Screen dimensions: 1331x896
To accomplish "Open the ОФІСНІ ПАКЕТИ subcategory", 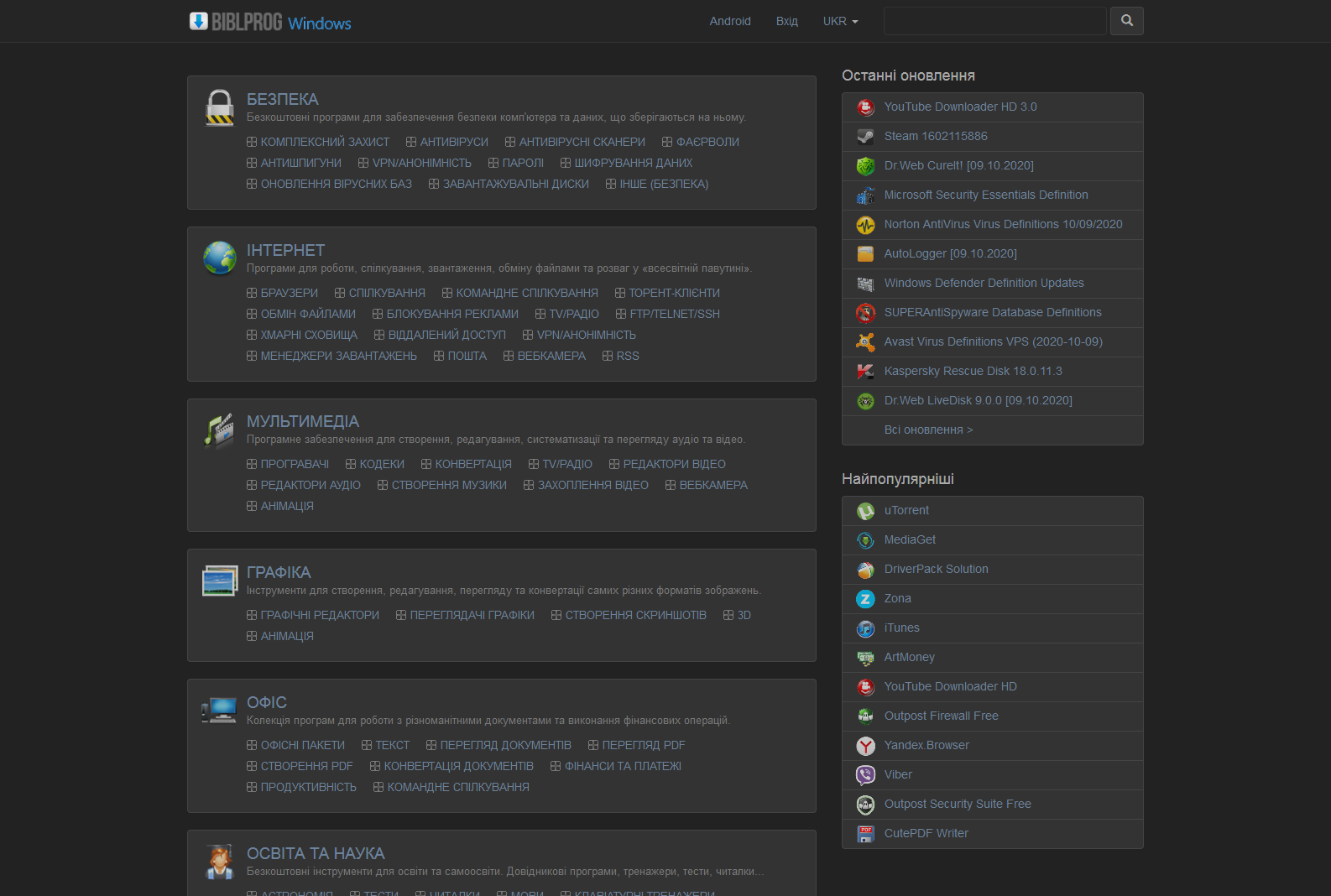I will pyautogui.click(x=303, y=745).
